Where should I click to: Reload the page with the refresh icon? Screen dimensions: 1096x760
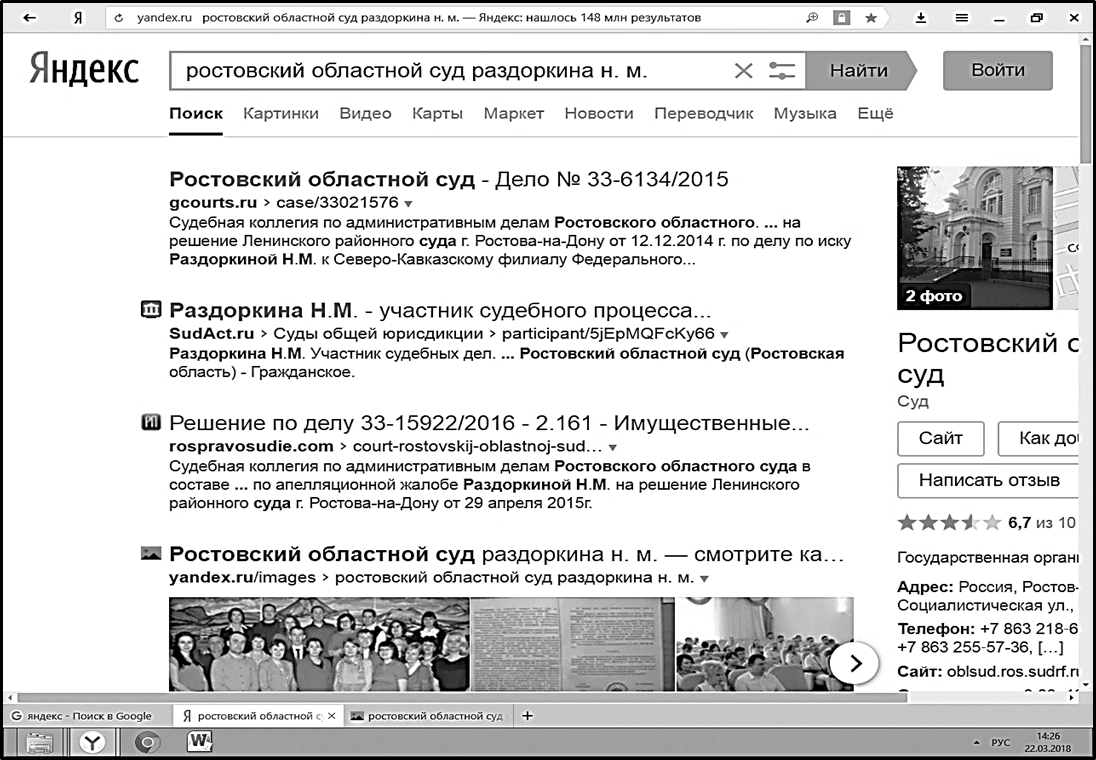point(119,18)
